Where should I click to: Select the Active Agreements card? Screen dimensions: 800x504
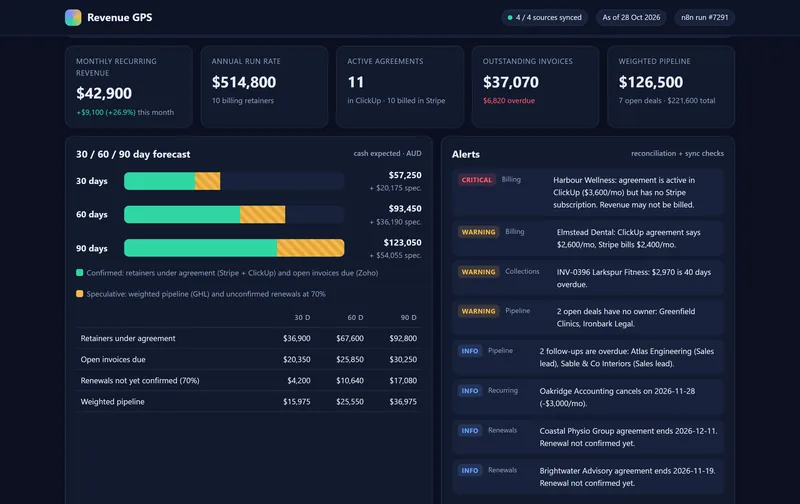point(400,87)
